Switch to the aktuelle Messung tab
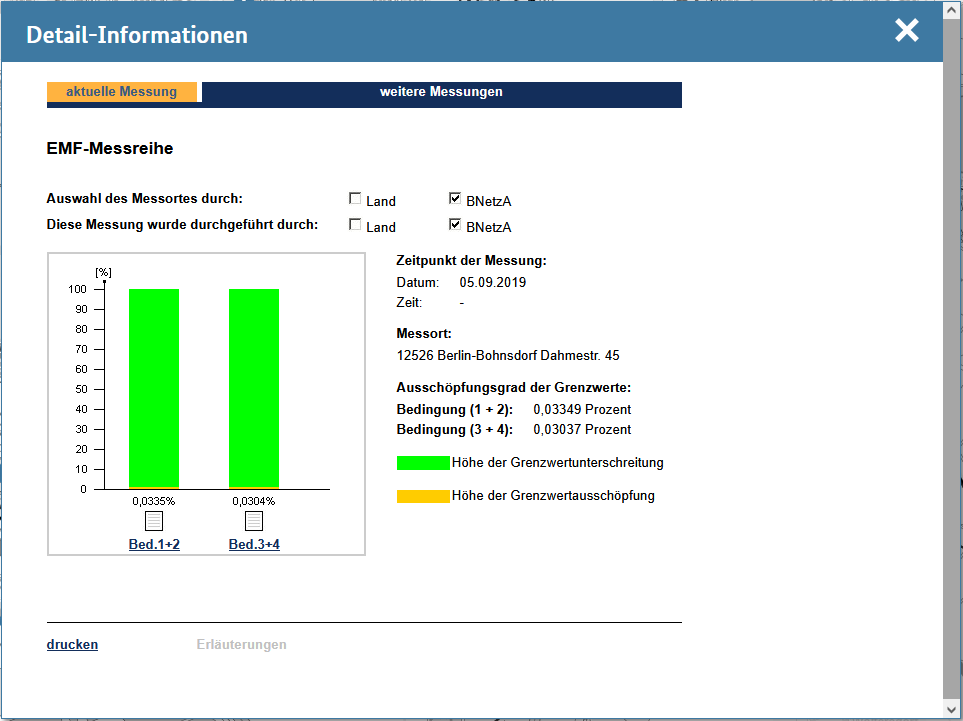This screenshot has width=963, height=721. [x=122, y=92]
